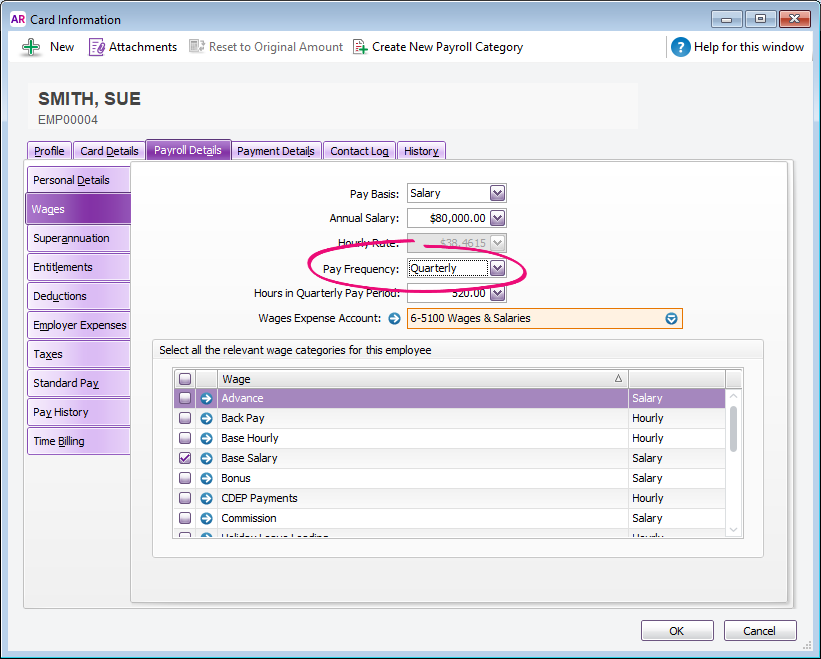This screenshot has width=821, height=659.
Task: Open Attachments from the toolbar
Action: point(97,47)
